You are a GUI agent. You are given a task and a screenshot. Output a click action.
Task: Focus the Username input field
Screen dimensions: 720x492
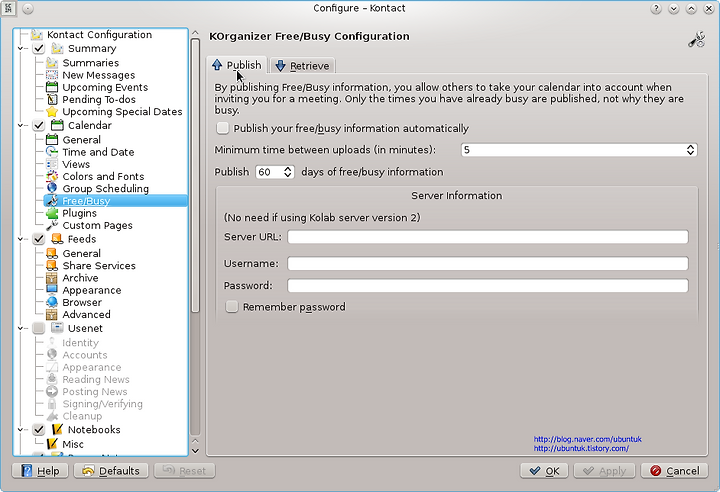(488, 263)
